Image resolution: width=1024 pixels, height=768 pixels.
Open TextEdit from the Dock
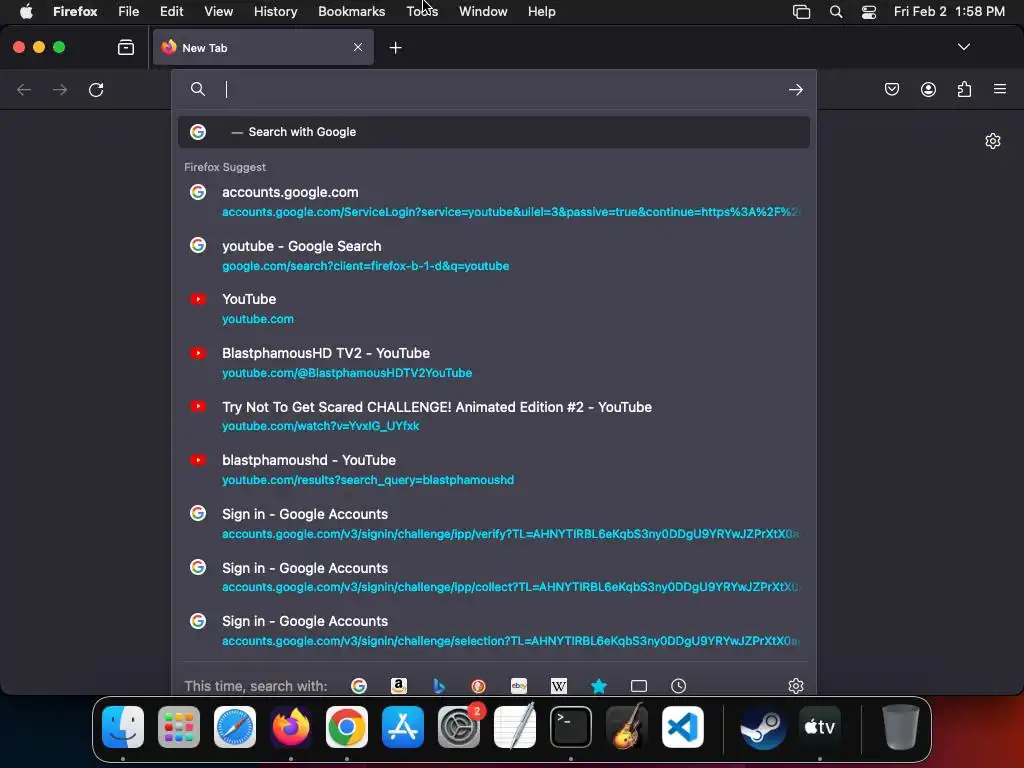pos(515,726)
